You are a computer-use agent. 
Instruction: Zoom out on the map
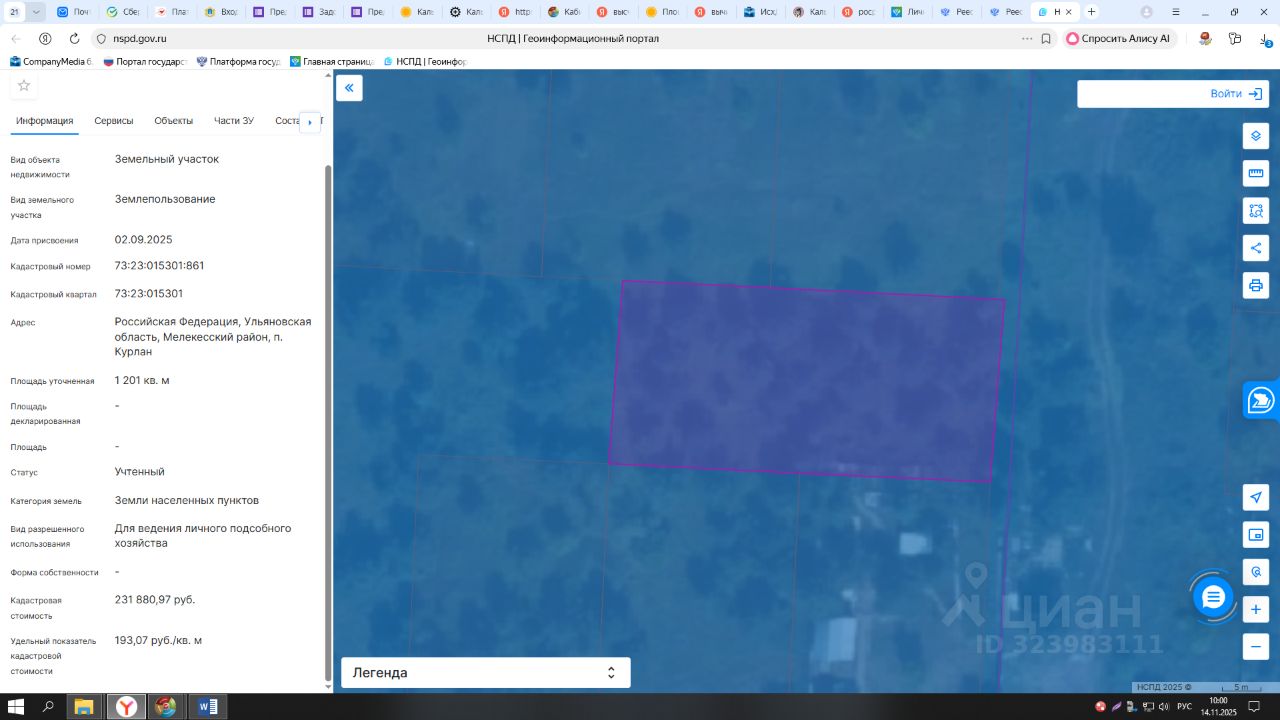[x=1256, y=646]
